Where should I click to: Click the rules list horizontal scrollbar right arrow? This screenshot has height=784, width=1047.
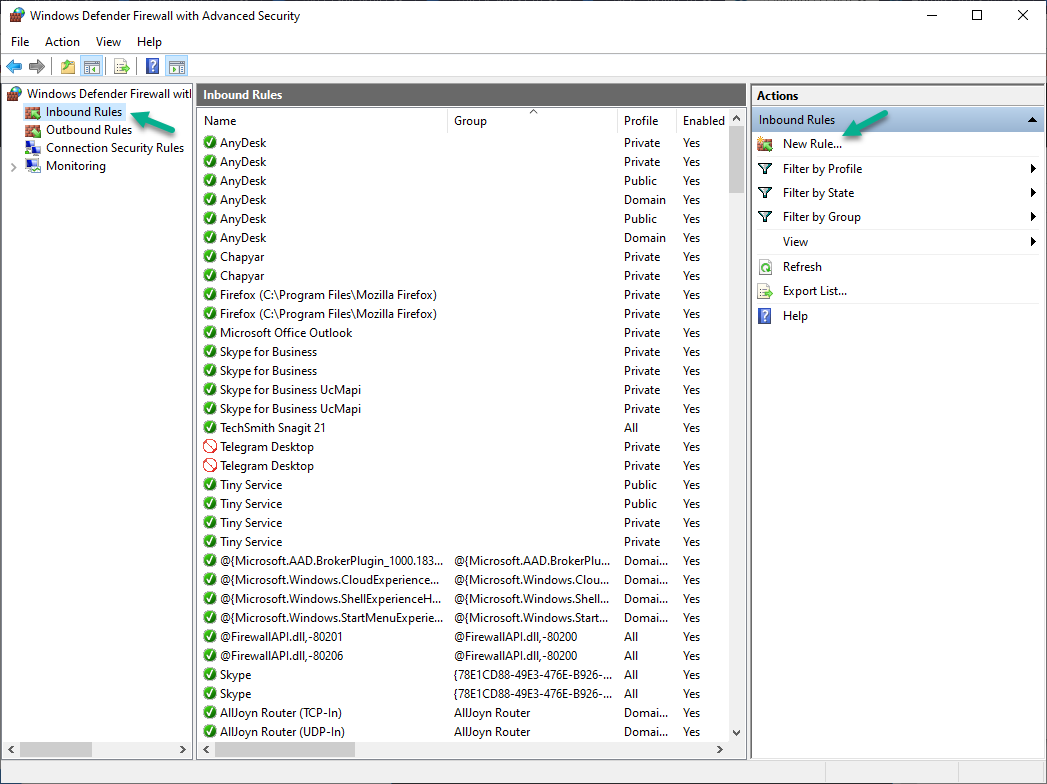pos(719,750)
